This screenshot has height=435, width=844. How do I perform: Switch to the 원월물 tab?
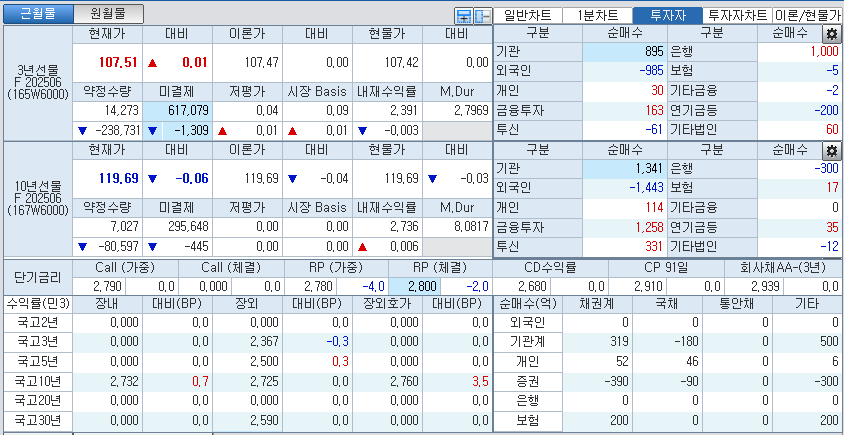pyautogui.click(x=109, y=14)
